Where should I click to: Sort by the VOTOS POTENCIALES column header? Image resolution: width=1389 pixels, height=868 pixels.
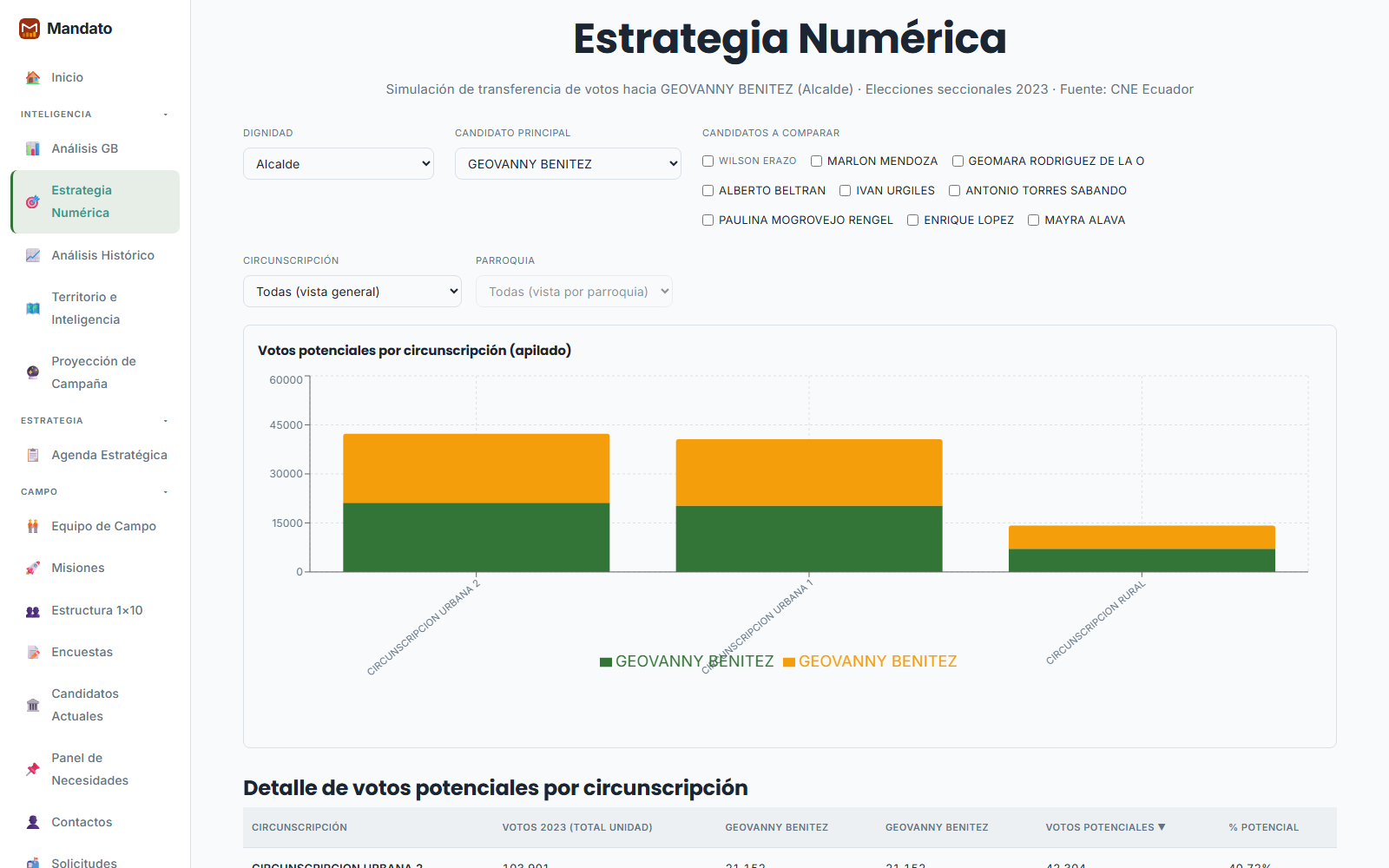pos(1105,827)
